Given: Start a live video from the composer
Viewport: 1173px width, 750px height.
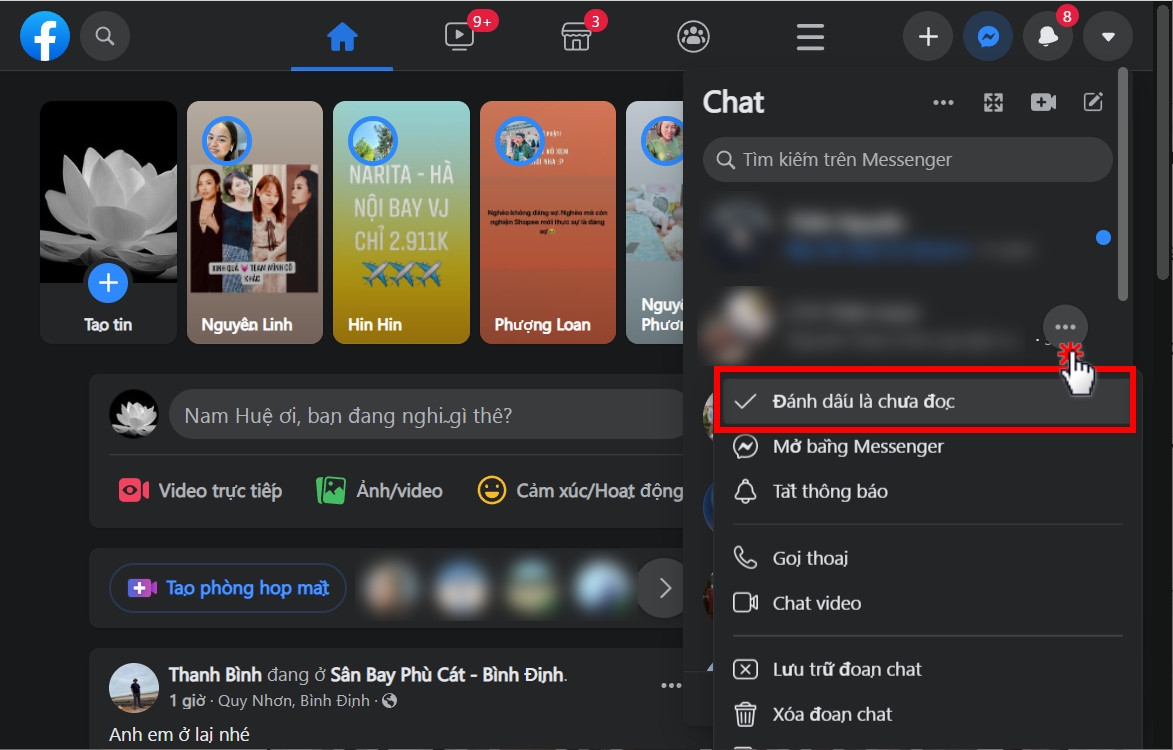Looking at the screenshot, I should [199, 490].
